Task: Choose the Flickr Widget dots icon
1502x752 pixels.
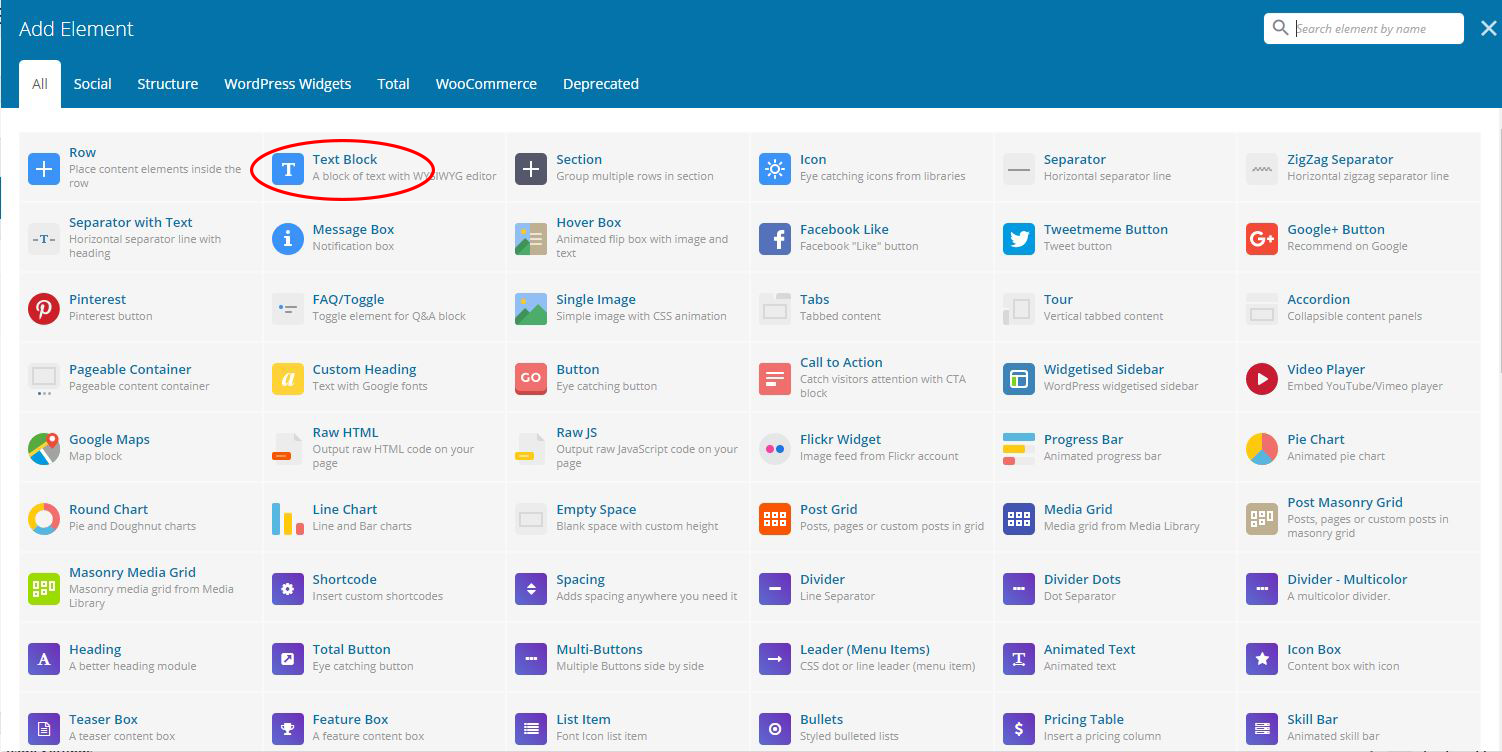Action: [775, 449]
